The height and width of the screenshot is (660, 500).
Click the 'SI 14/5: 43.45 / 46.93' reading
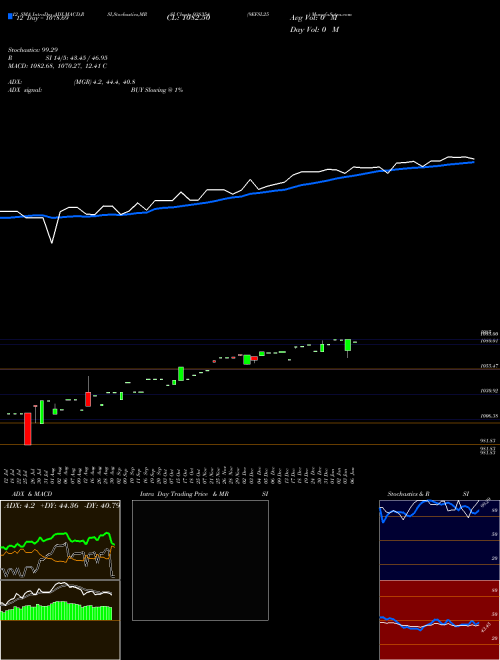pyautogui.click(x=77, y=58)
